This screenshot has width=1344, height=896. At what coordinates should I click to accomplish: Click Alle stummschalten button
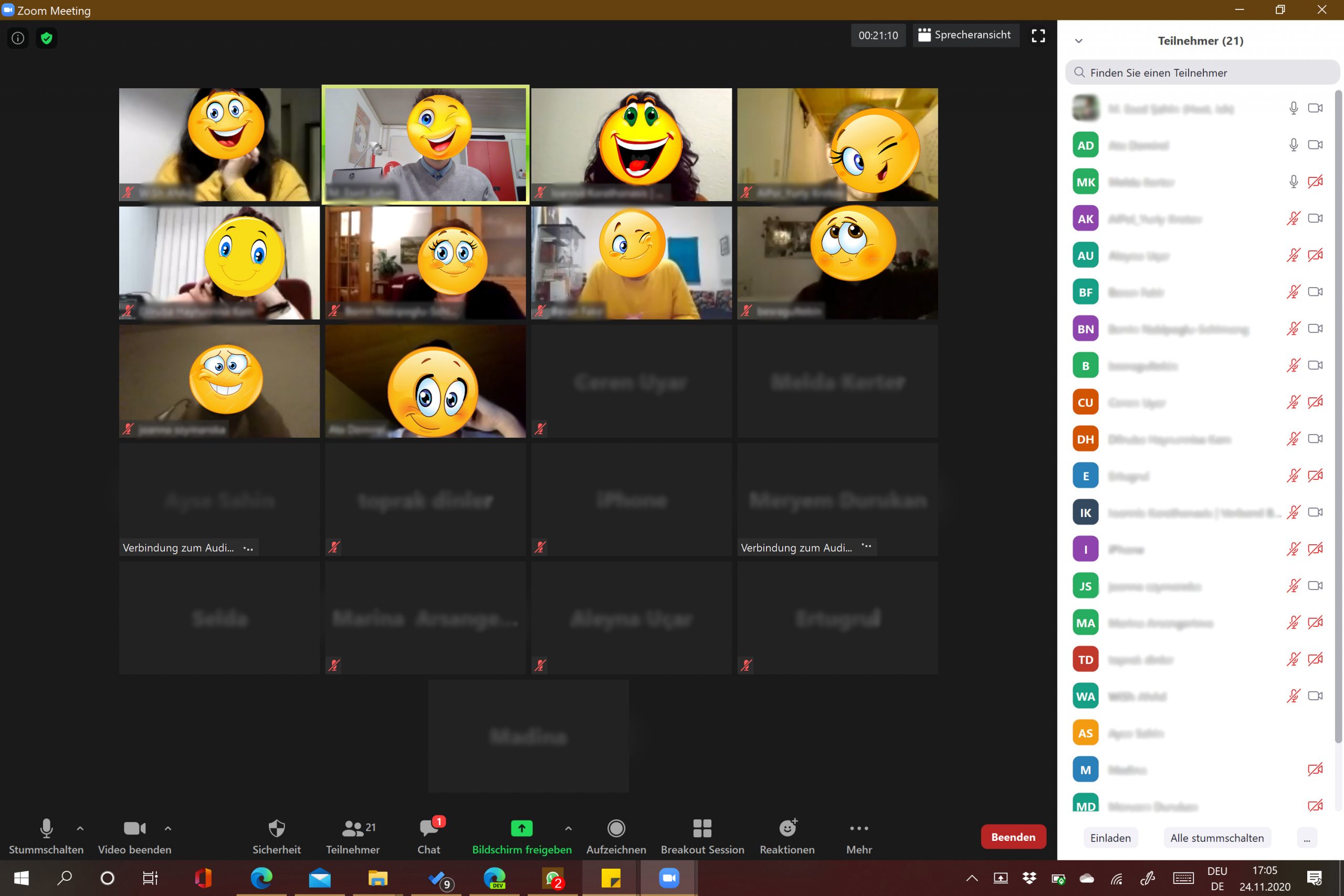pyautogui.click(x=1216, y=838)
